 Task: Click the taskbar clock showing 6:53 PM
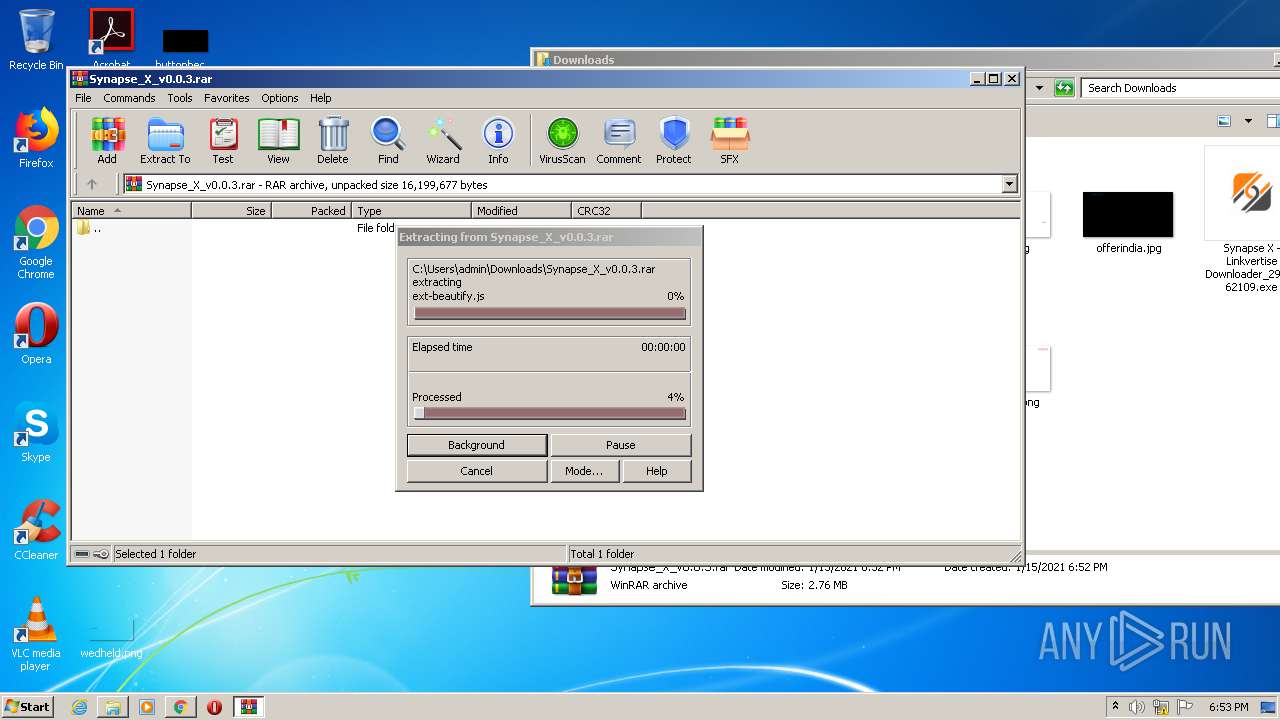[x=1228, y=707]
